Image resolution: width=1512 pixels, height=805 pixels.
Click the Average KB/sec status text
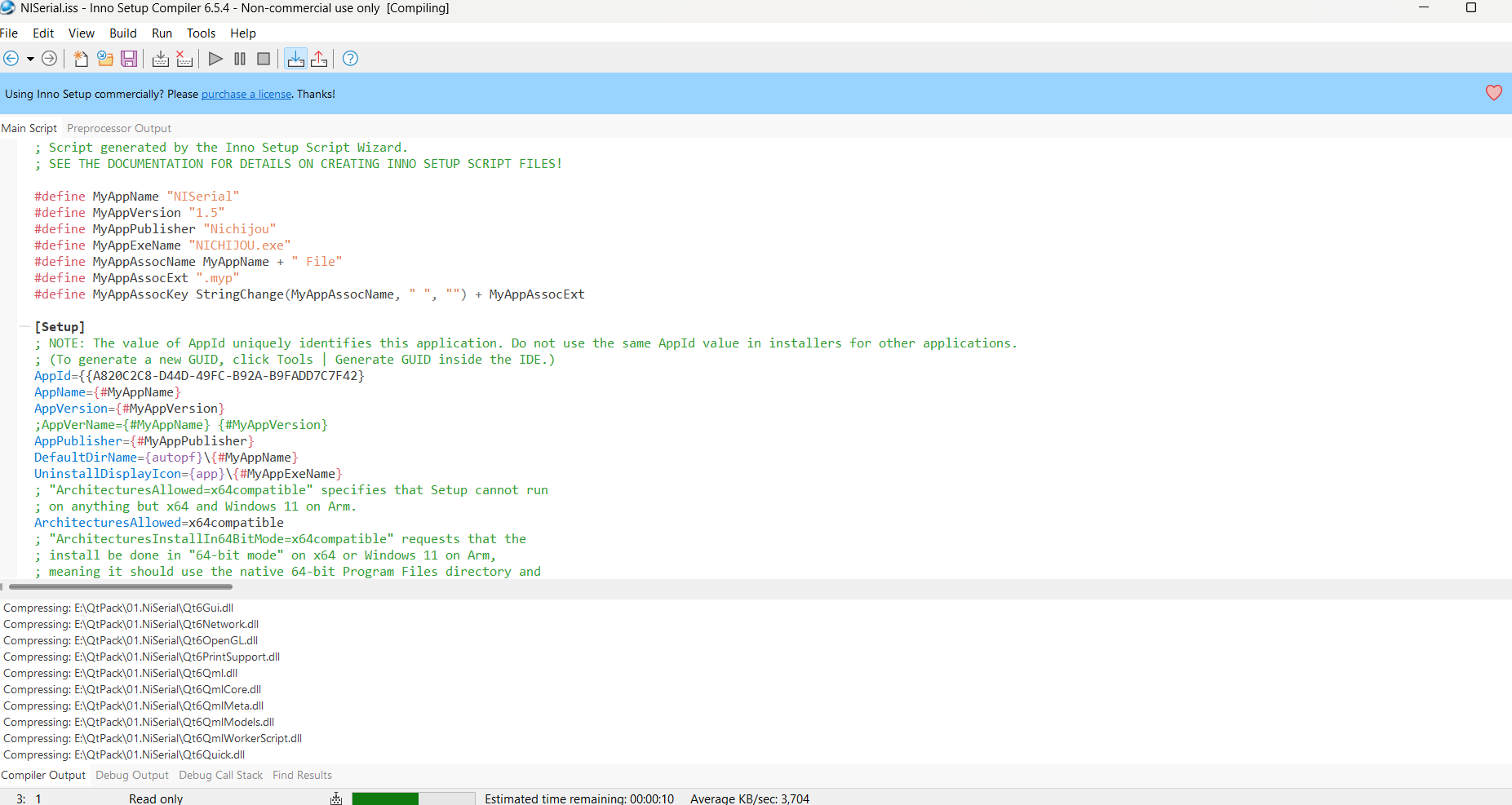(x=750, y=798)
